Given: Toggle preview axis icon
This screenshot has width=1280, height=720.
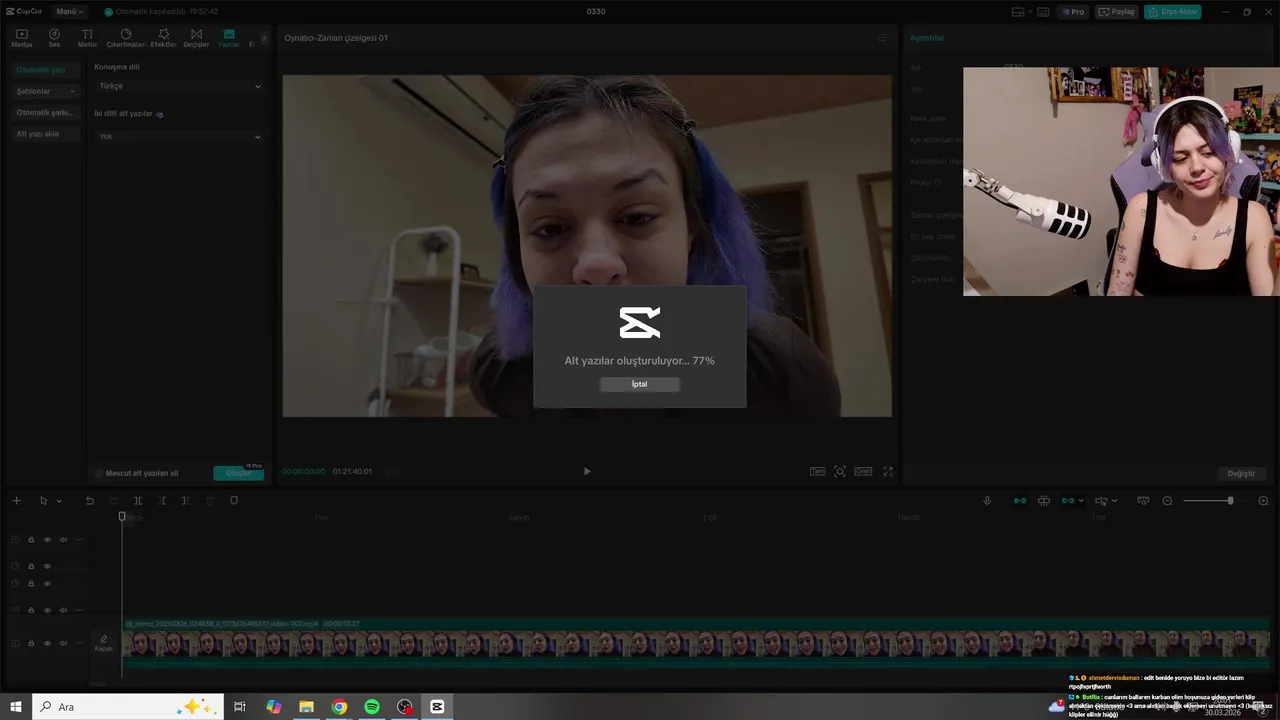Looking at the screenshot, I should (1101, 500).
